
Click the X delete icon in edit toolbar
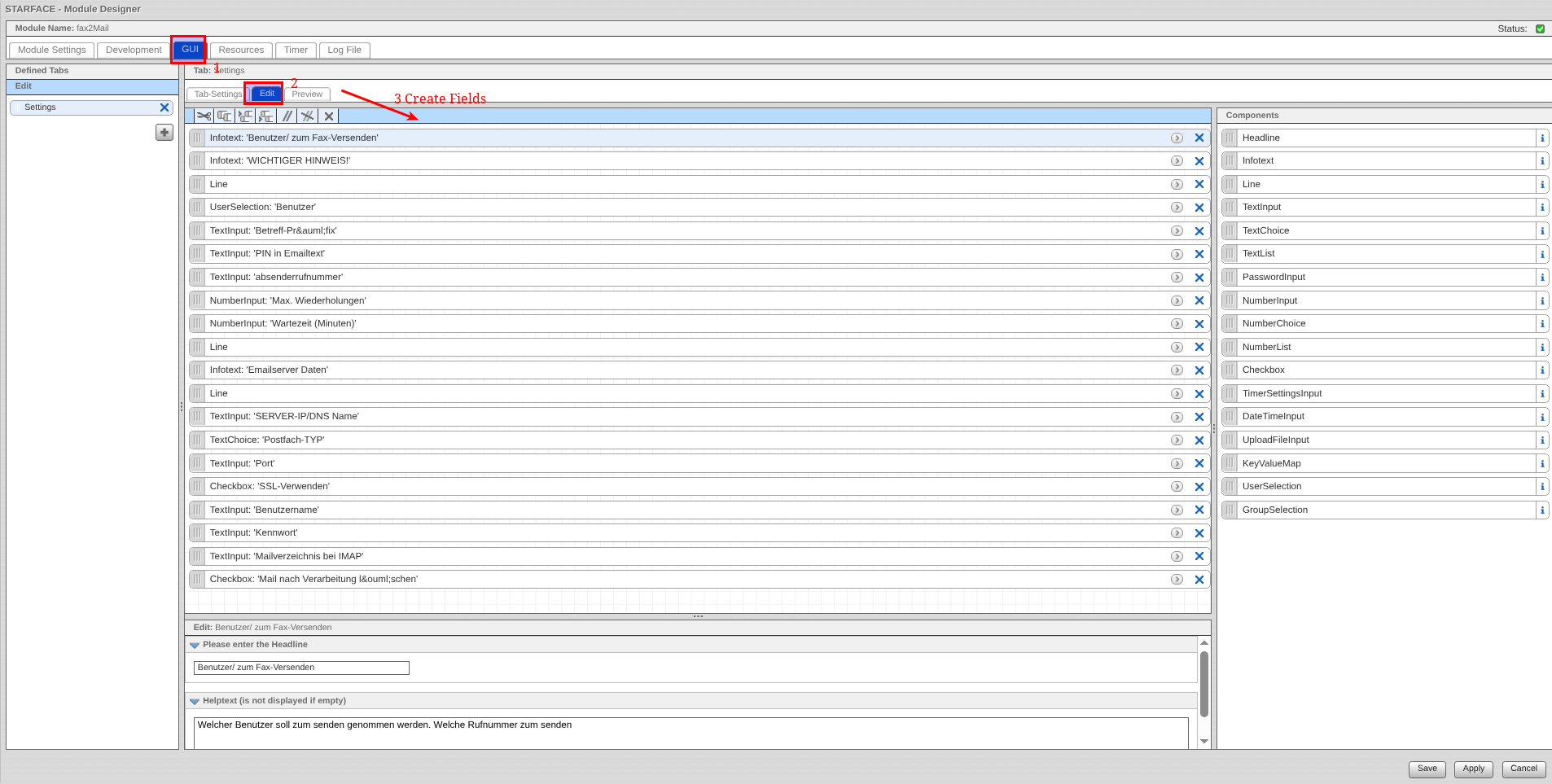point(329,116)
